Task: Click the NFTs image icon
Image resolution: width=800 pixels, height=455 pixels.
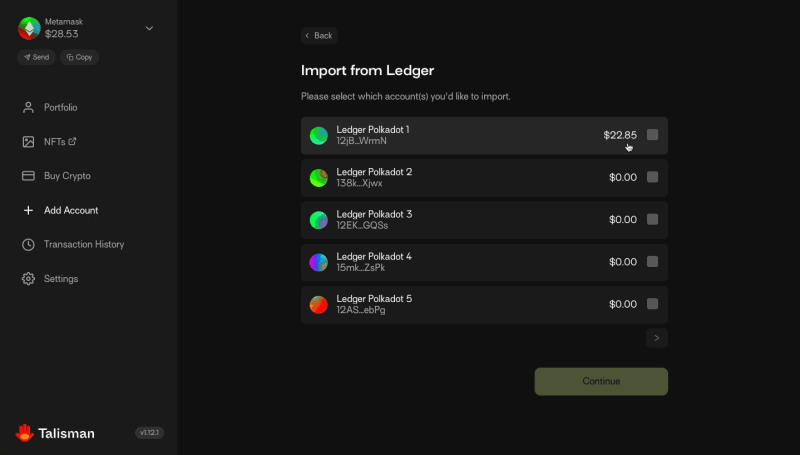Action: coord(28,142)
